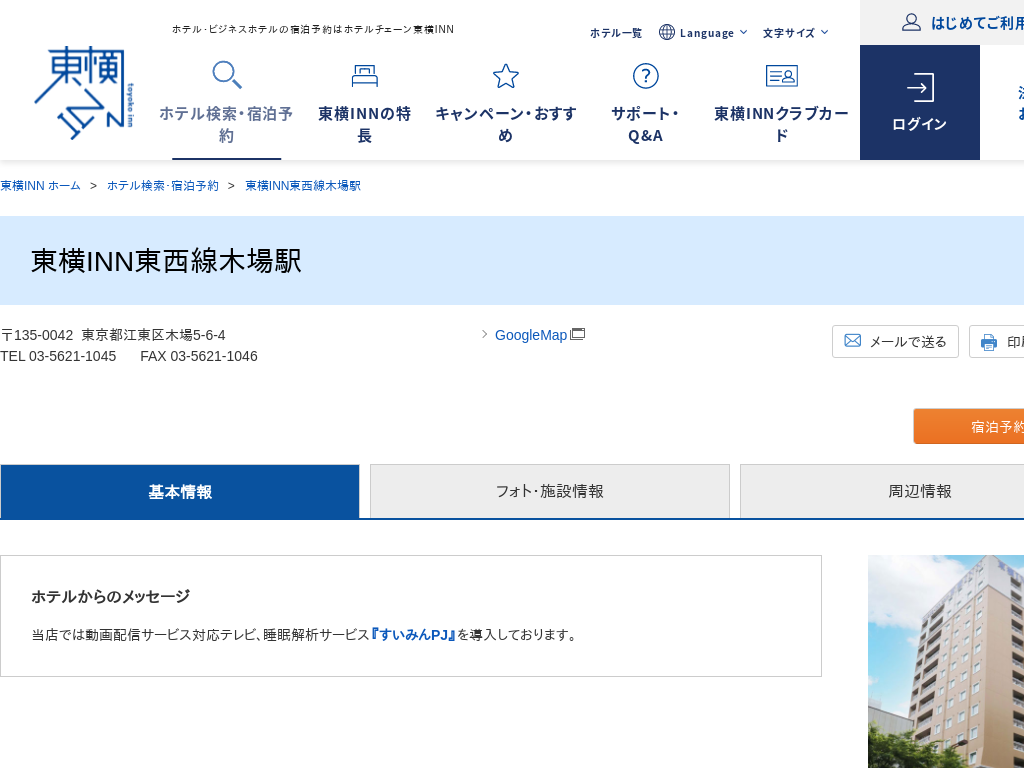Screen dimensions: 1024x768
Task: Click the external window icon after GoogleMap
Action: (x=577, y=334)
